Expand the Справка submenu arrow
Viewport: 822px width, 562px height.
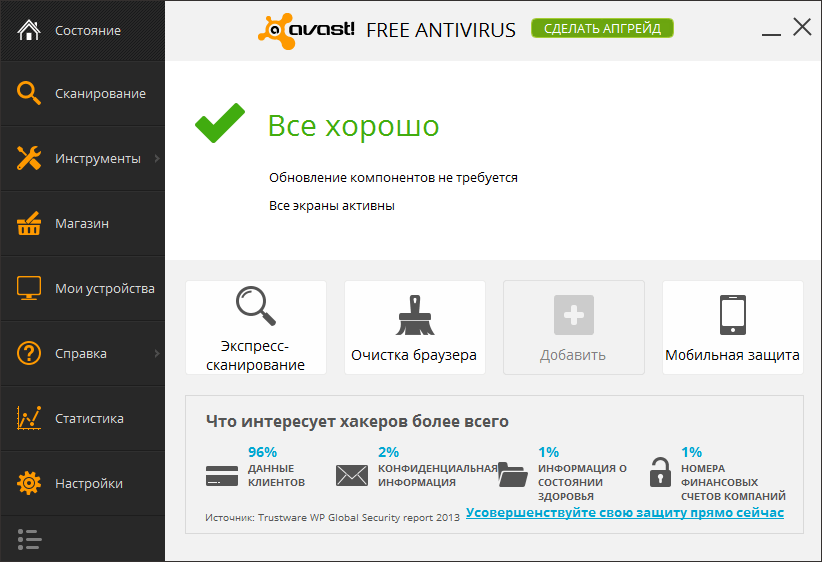tap(157, 353)
